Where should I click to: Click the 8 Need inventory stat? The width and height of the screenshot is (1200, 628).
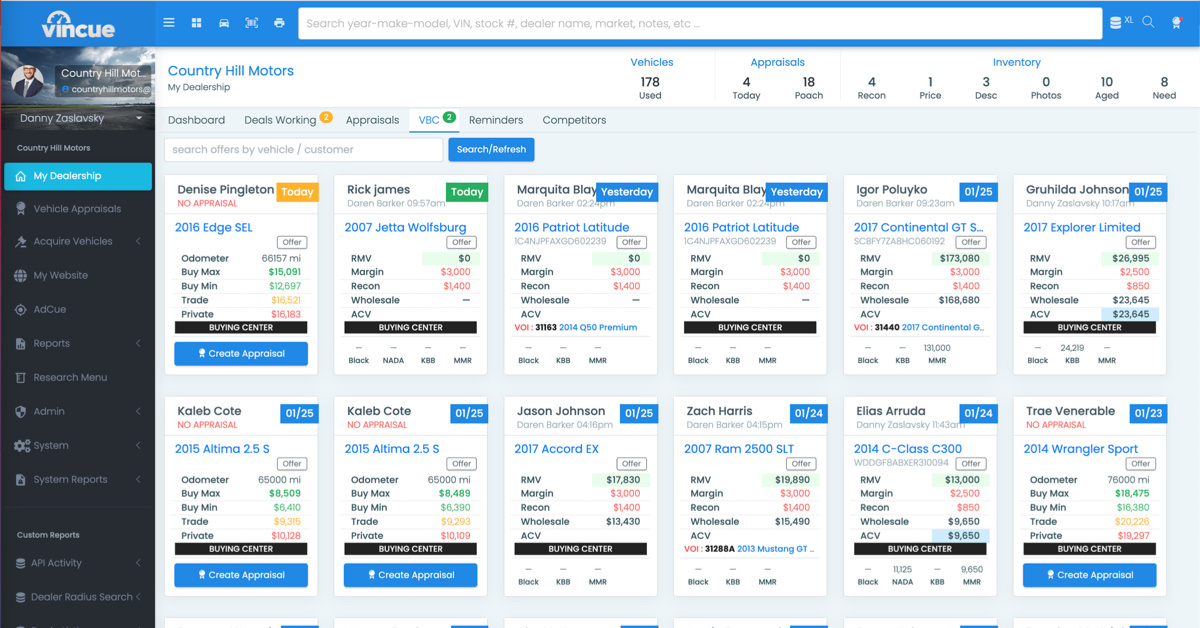point(1164,88)
